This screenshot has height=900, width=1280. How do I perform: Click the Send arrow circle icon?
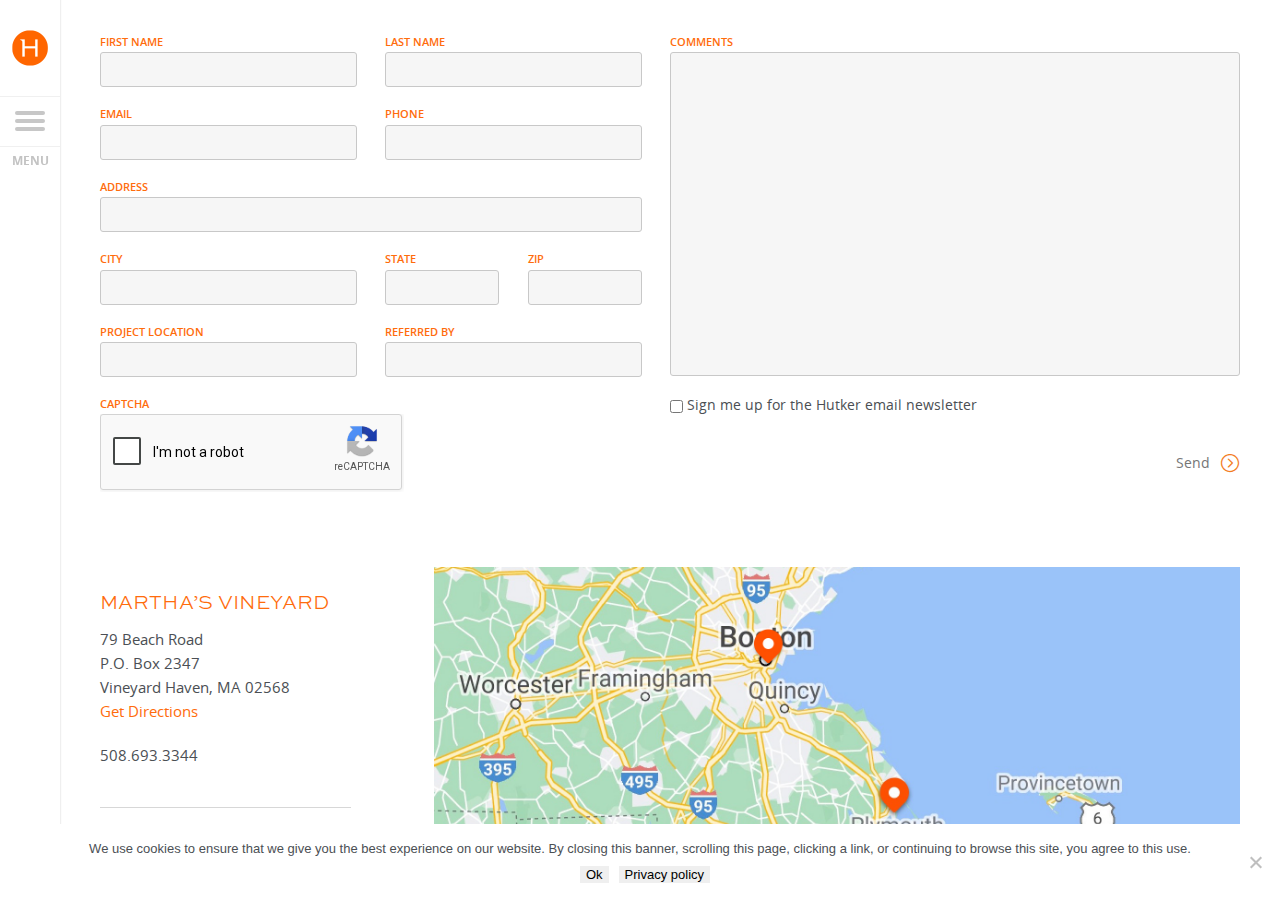pyautogui.click(x=1230, y=463)
